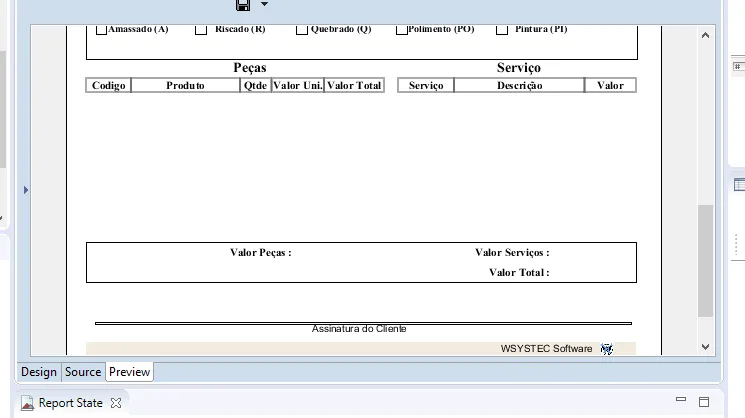Click the Serviço column header cell

(x=426, y=86)
